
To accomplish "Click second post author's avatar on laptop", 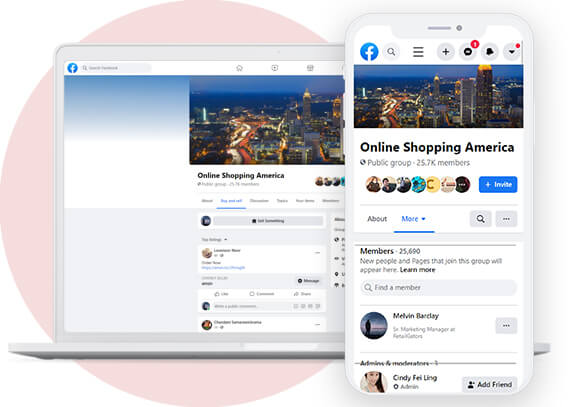I will [206, 325].
